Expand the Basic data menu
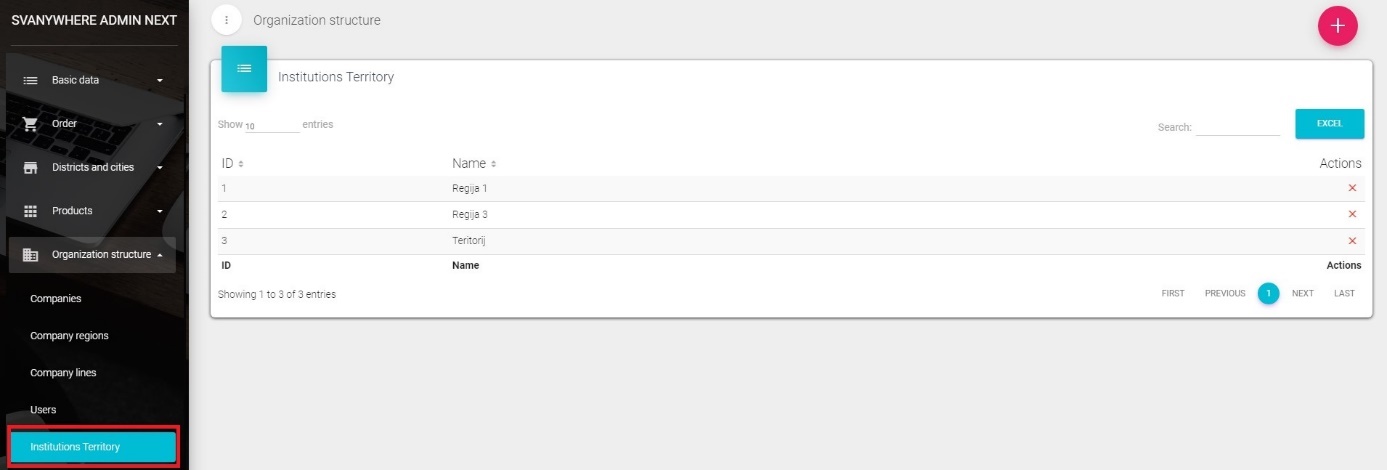Screen dimensions: 1387x470 (x=93, y=80)
